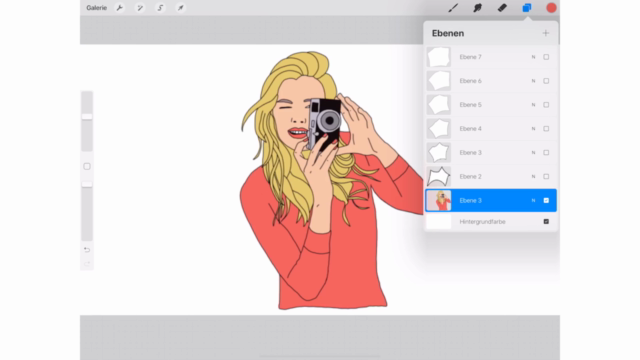The height and width of the screenshot is (360, 640).
Task: Open the blend mode N of the highlighted Ebene 3
Action: click(533, 200)
